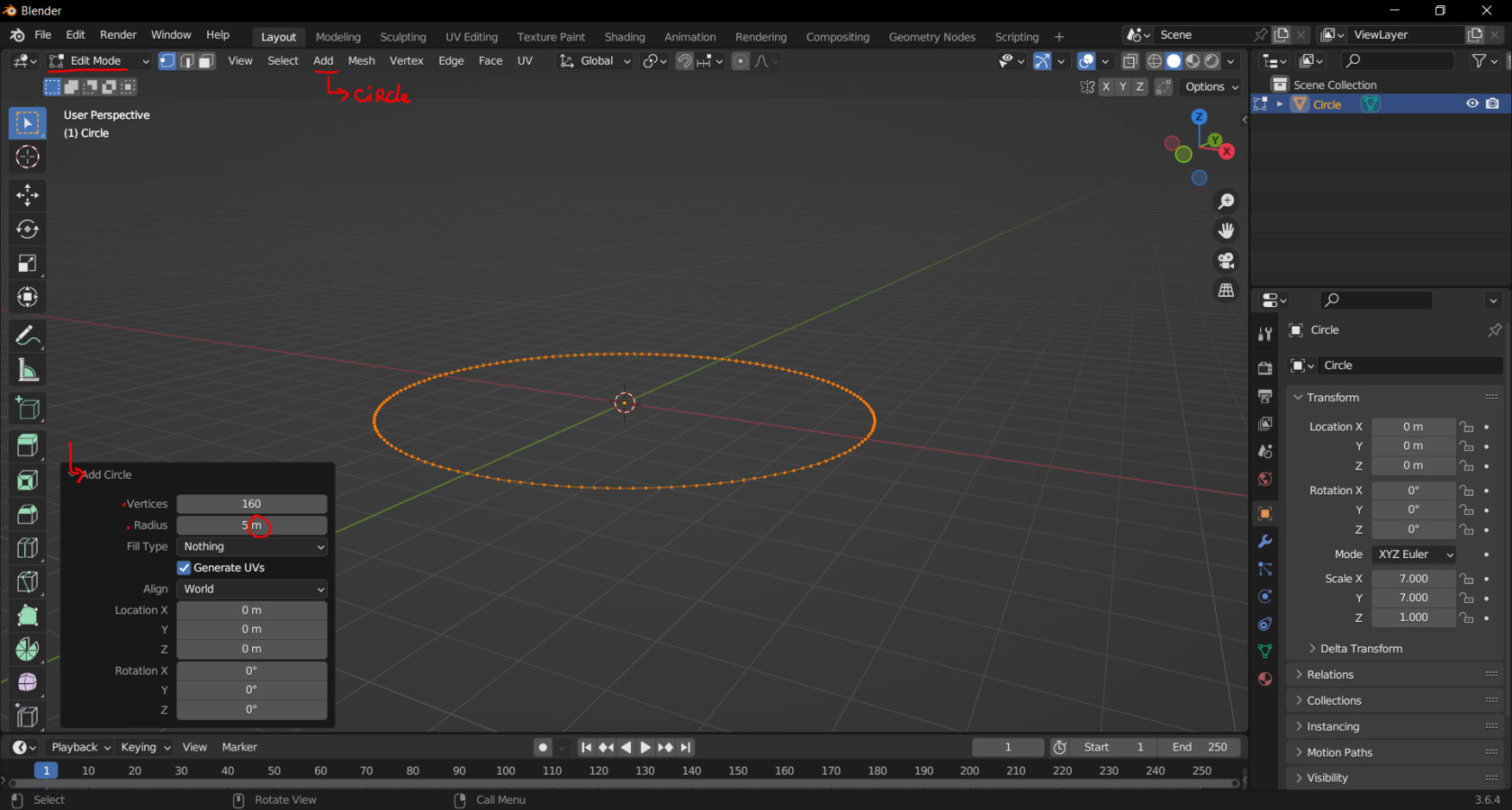Toggle Circle render camera icon in outliner
1512x810 pixels.
pyautogui.click(x=1492, y=103)
